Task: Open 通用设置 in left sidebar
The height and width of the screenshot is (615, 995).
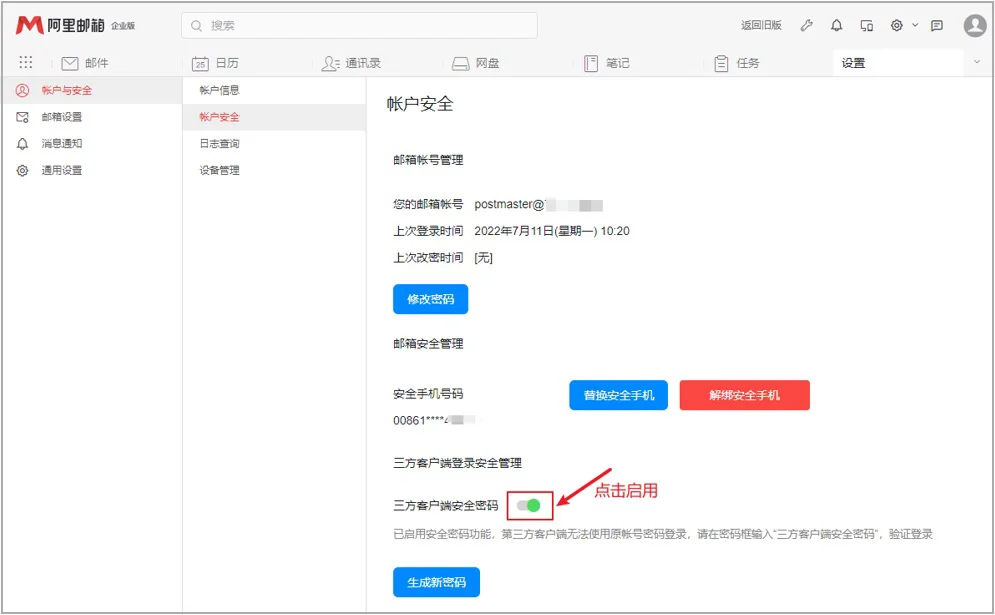Action: pyautogui.click(x=91, y=170)
